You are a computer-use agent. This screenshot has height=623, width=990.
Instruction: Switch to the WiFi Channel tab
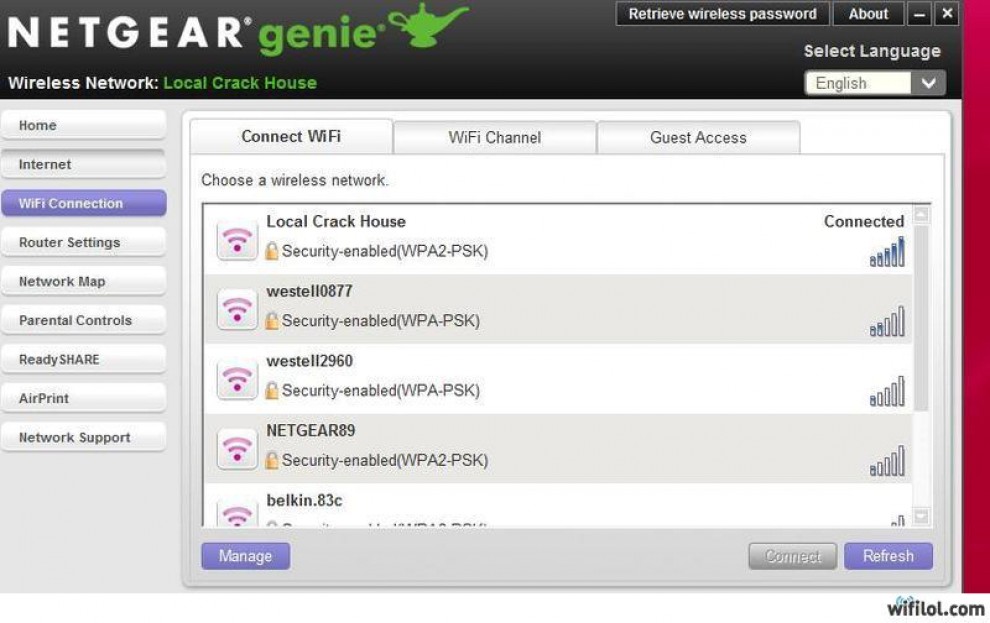click(494, 138)
